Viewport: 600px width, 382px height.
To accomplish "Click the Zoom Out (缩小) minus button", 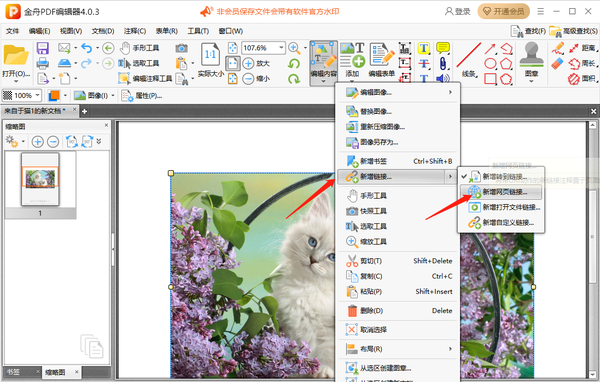I will (256, 79).
